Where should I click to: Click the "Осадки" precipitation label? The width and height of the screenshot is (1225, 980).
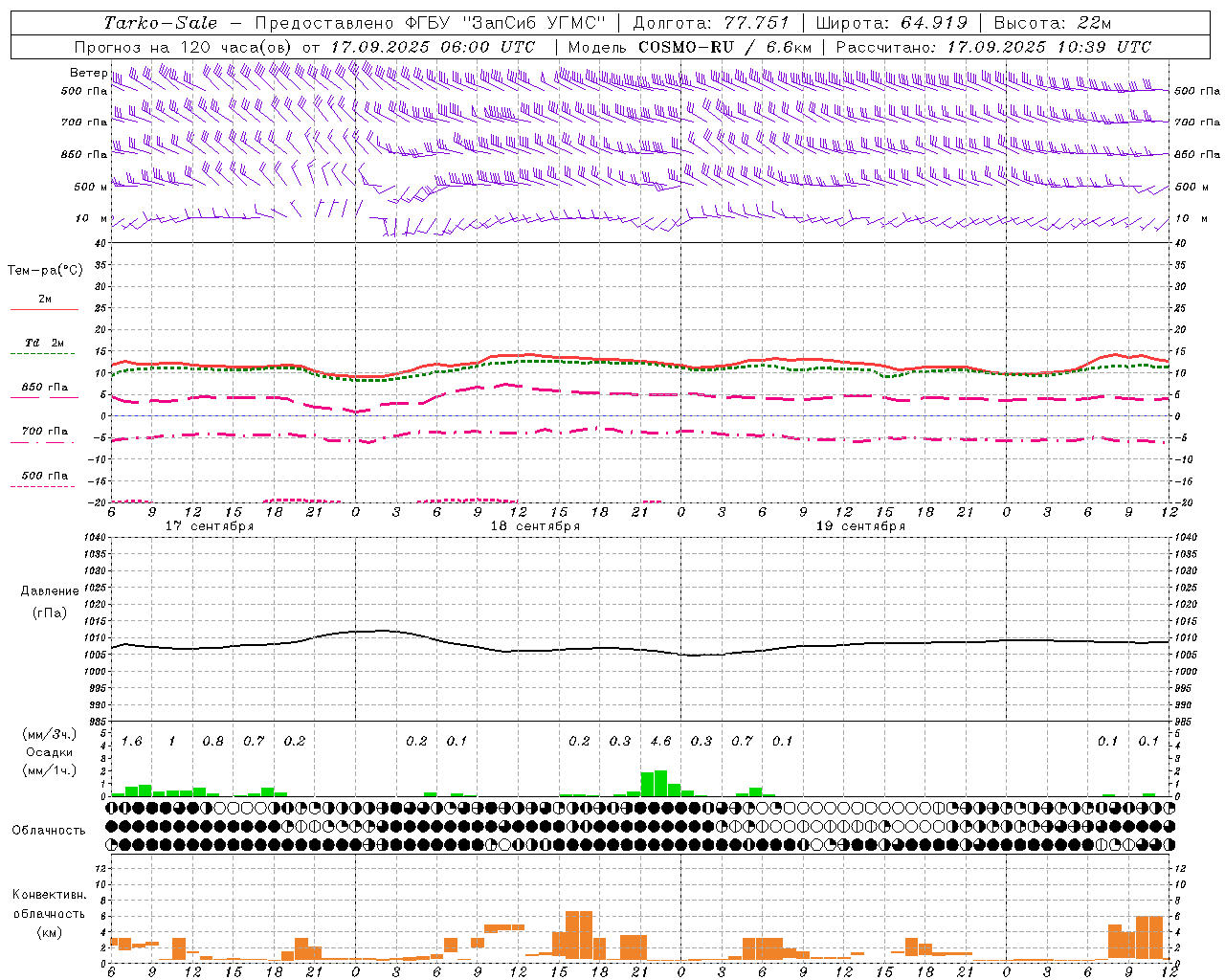click(49, 752)
